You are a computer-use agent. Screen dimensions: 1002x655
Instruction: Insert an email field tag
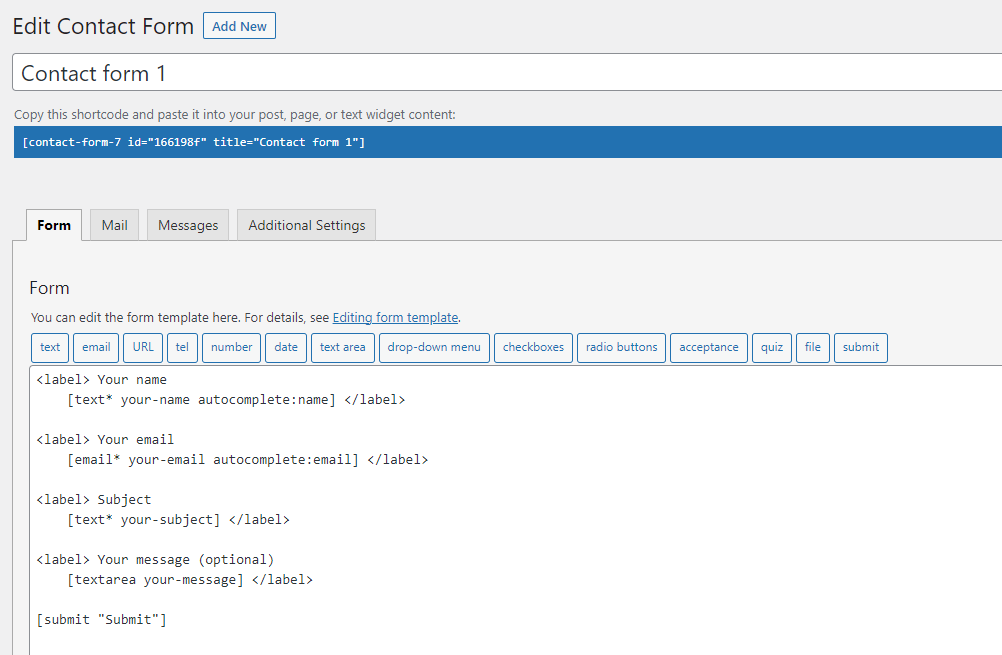96,347
